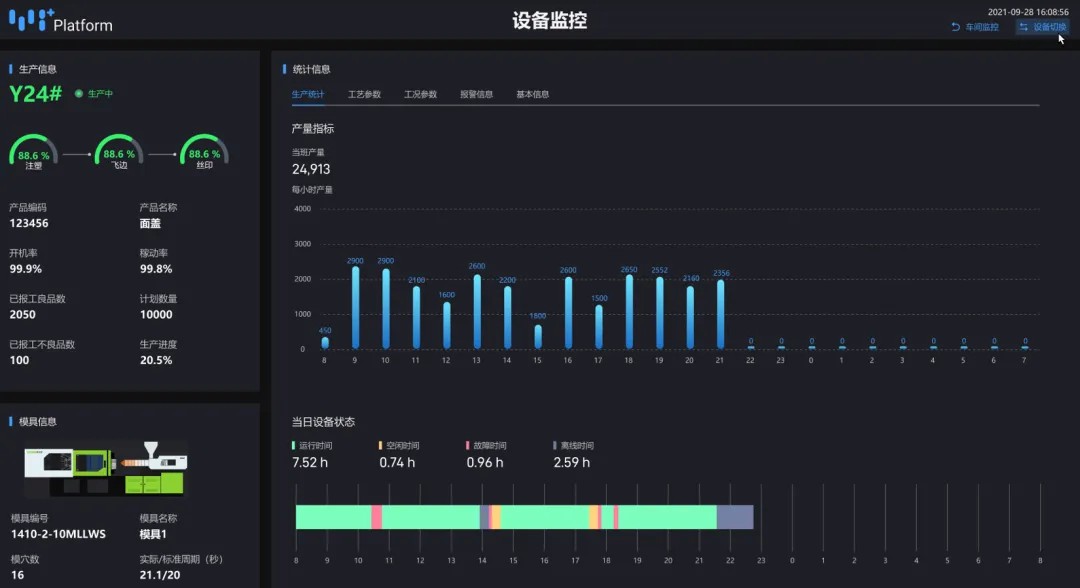This screenshot has width=1080, height=588.
Task: Click the 车间监控 return arrow icon
Action: (x=956, y=27)
